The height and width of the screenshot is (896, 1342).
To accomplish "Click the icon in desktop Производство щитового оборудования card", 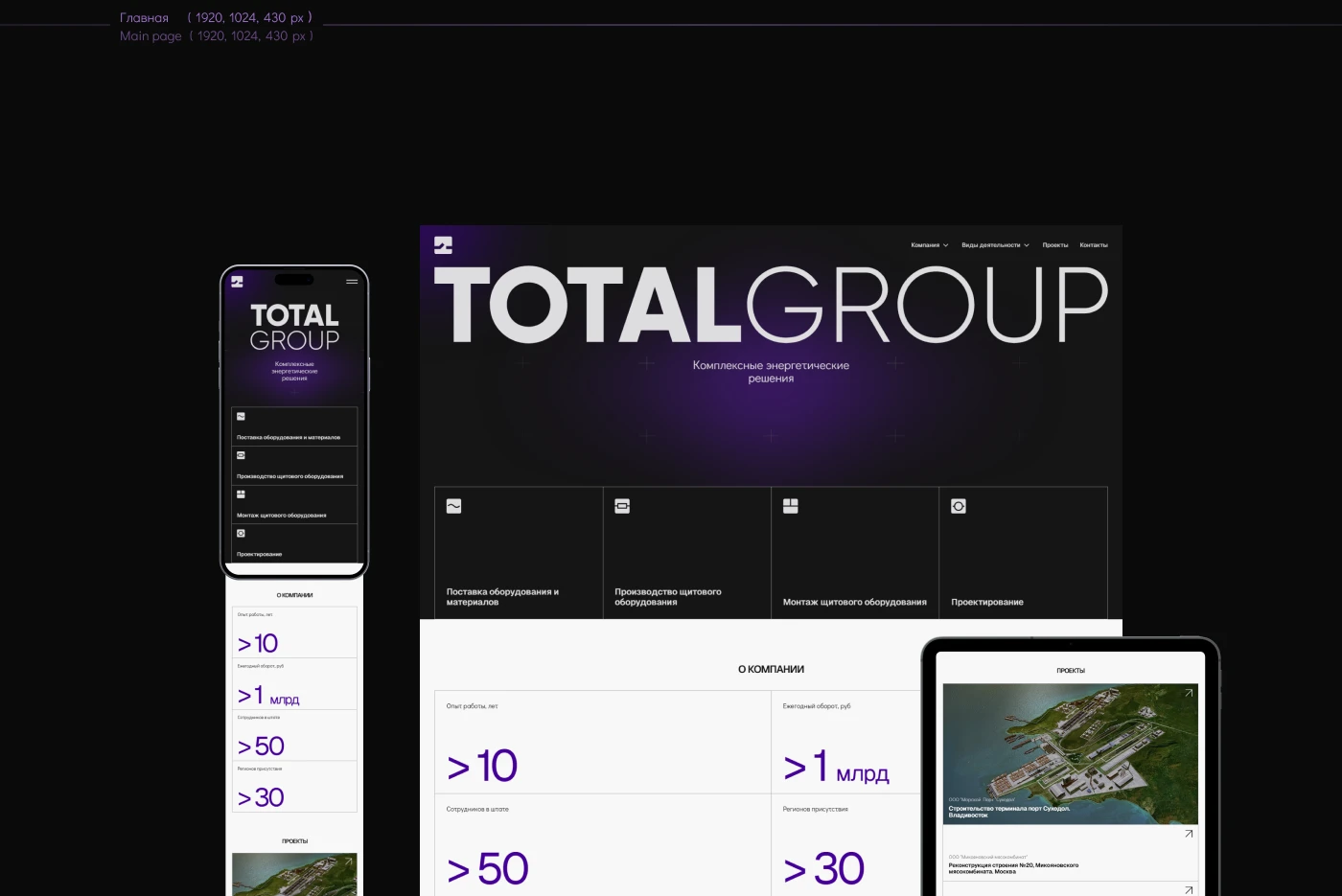I will coord(622,506).
